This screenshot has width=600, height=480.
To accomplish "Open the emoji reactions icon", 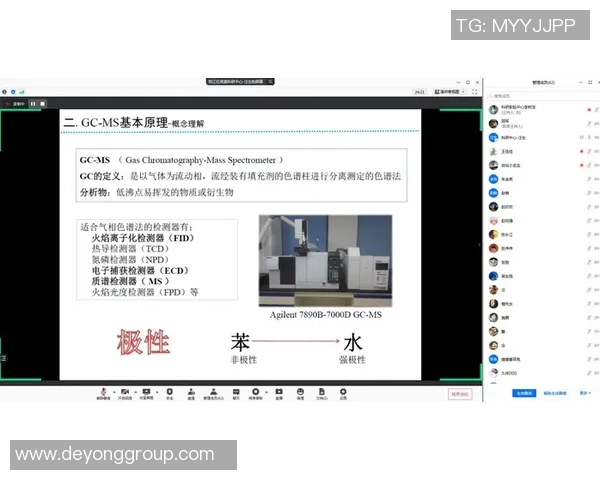I will point(300,393).
